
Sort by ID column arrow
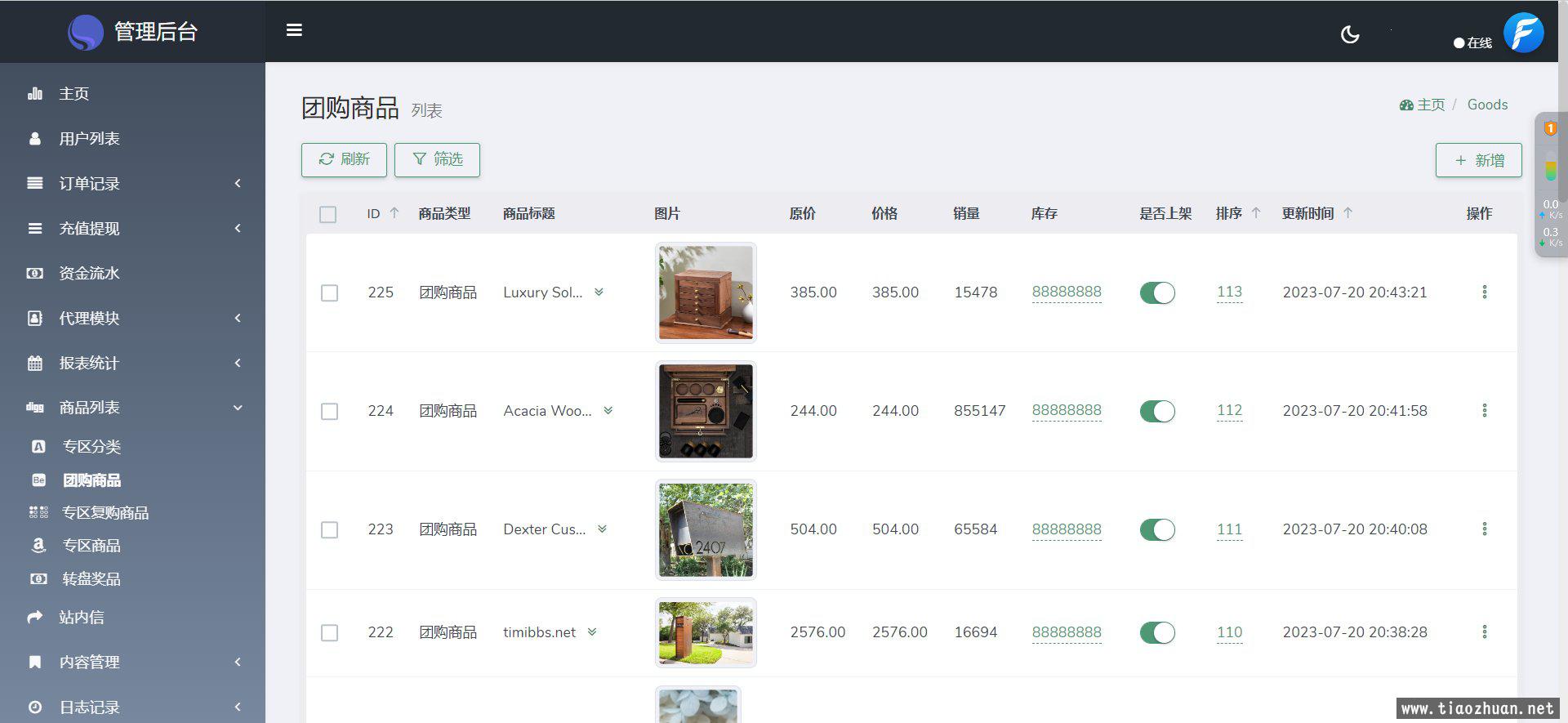point(394,213)
